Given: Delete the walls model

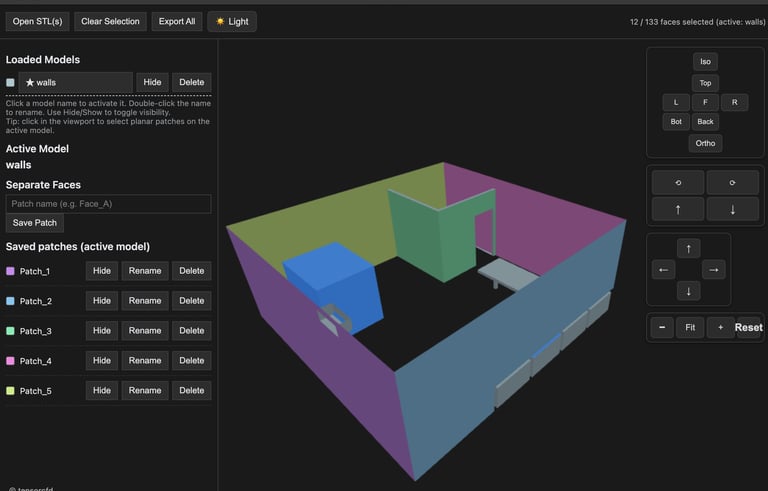Looking at the screenshot, I should [x=192, y=82].
